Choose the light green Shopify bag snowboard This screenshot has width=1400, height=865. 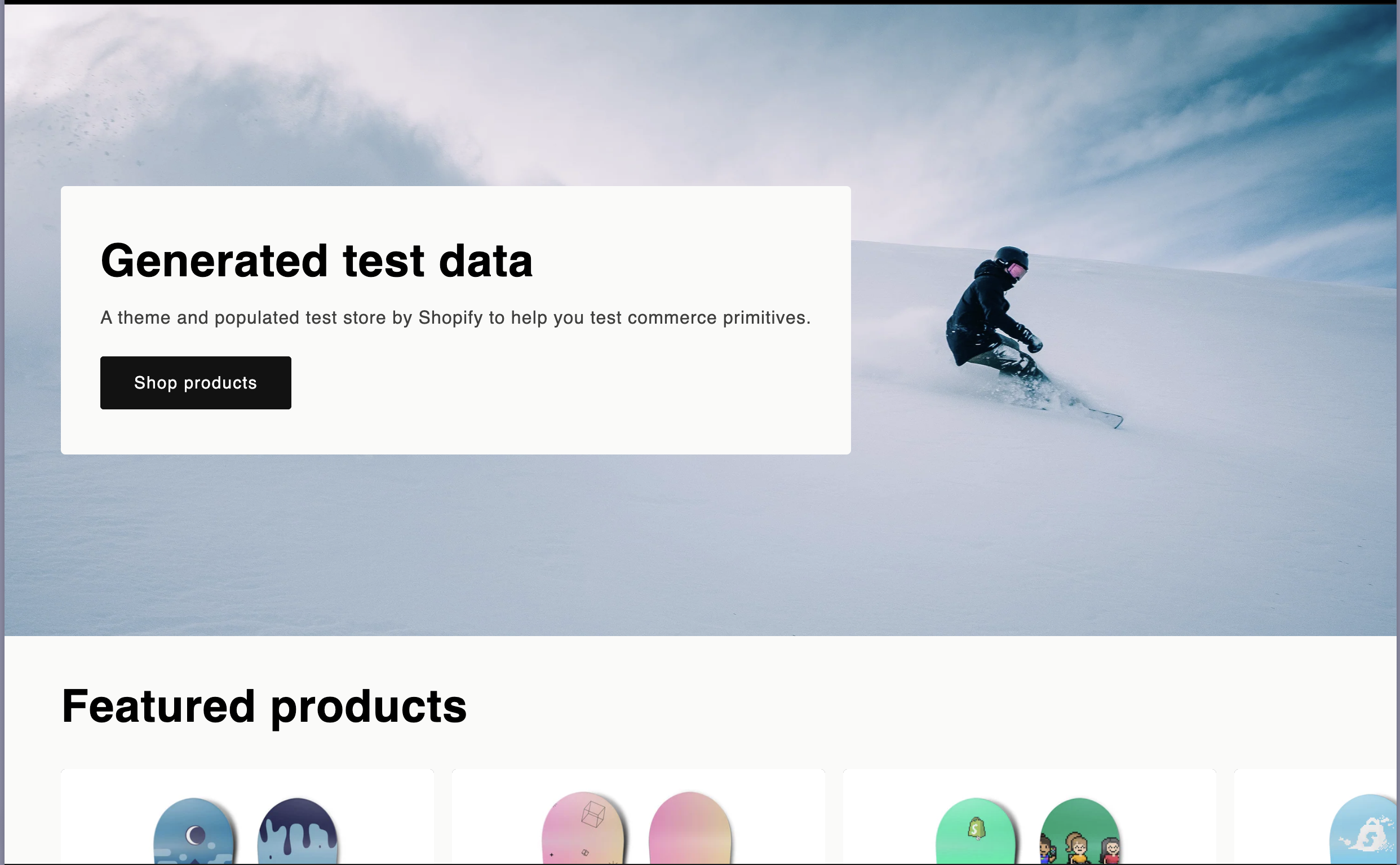tap(976, 831)
